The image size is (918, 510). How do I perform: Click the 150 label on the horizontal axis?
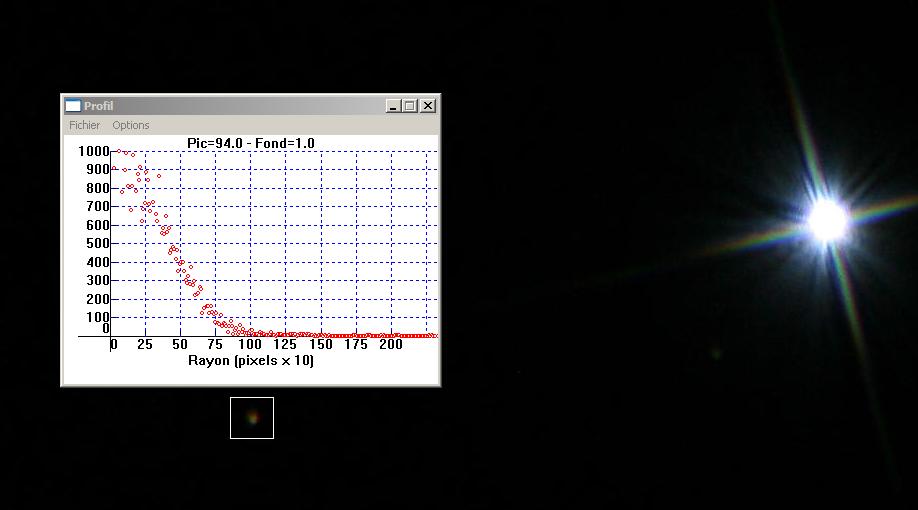[321, 344]
